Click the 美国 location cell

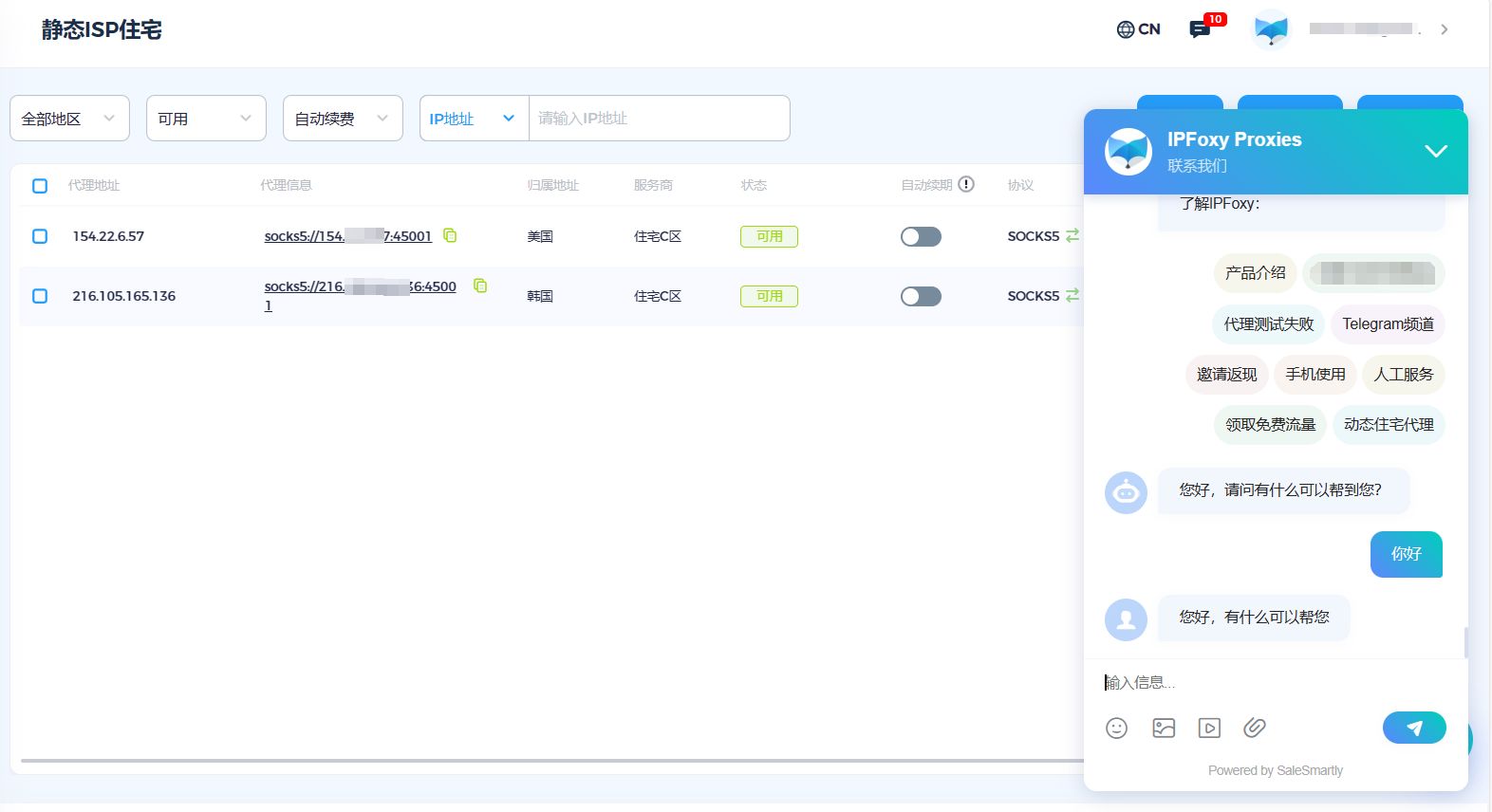coord(540,236)
